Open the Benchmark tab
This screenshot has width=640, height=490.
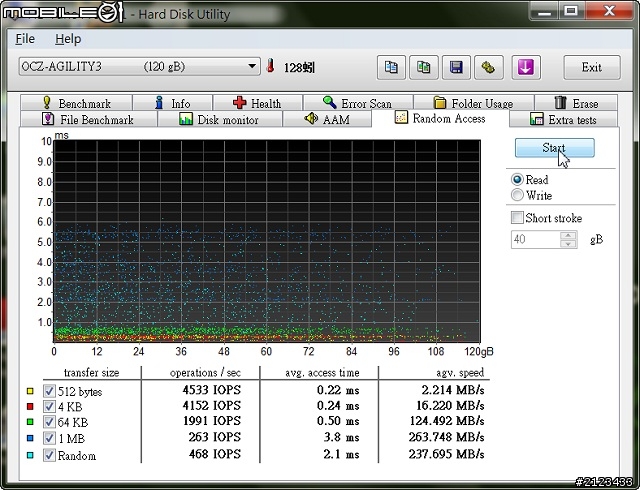[x=76, y=103]
